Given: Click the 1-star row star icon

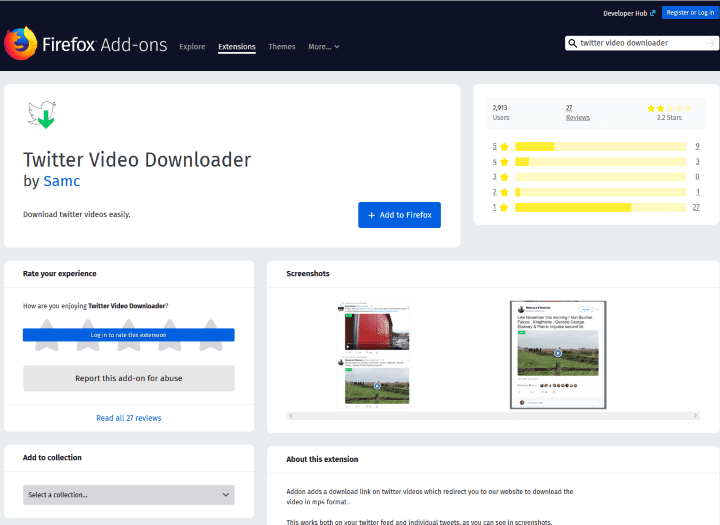Looking at the screenshot, I should coord(504,207).
